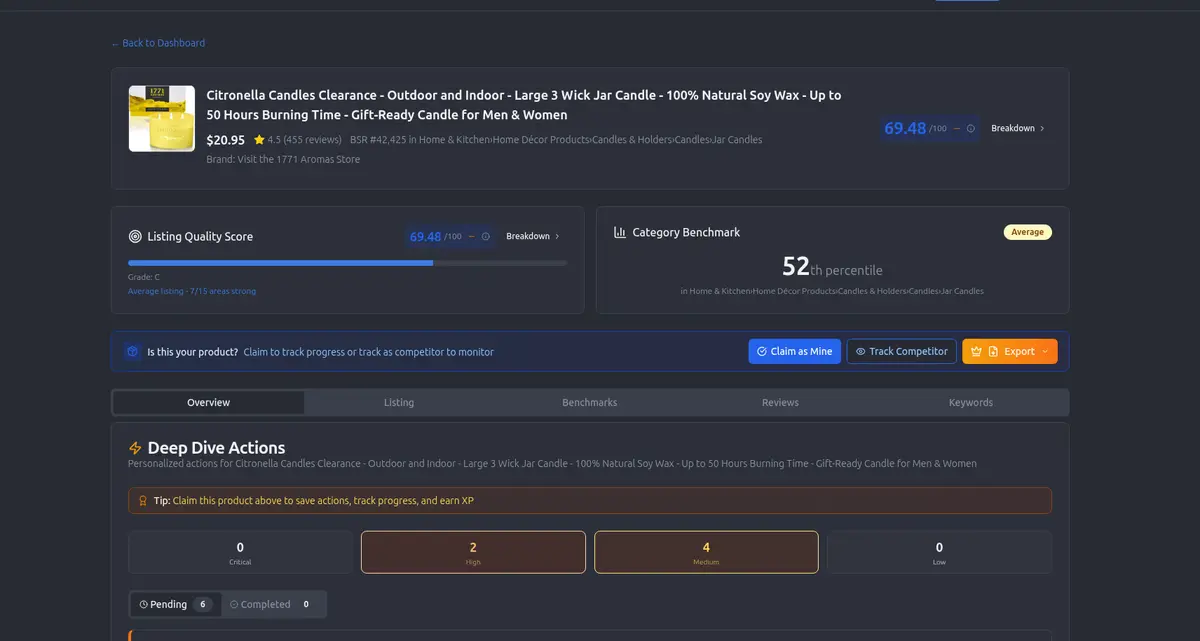Select the Average badge on Category Benchmark

(x=1027, y=231)
